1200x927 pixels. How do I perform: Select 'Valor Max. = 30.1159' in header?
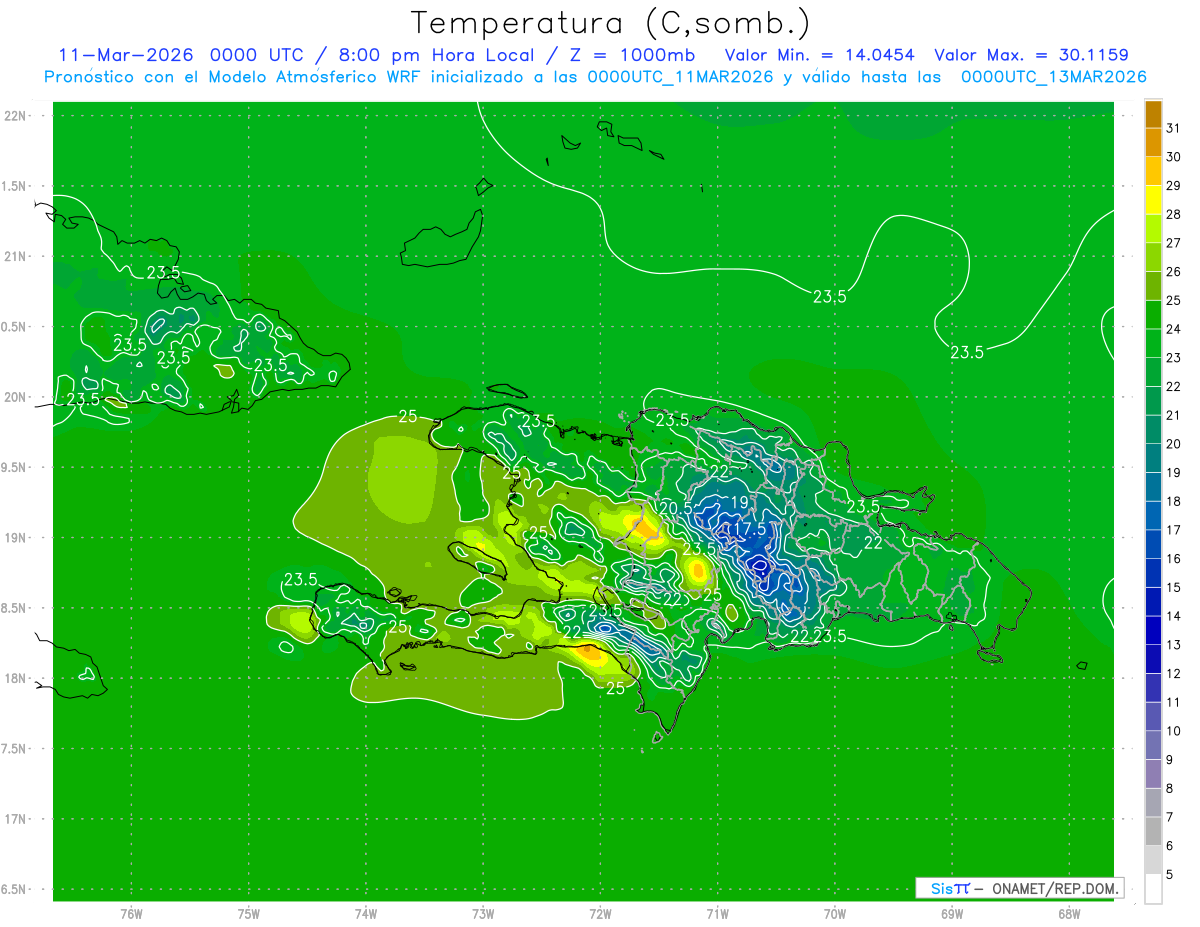(1031, 55)
